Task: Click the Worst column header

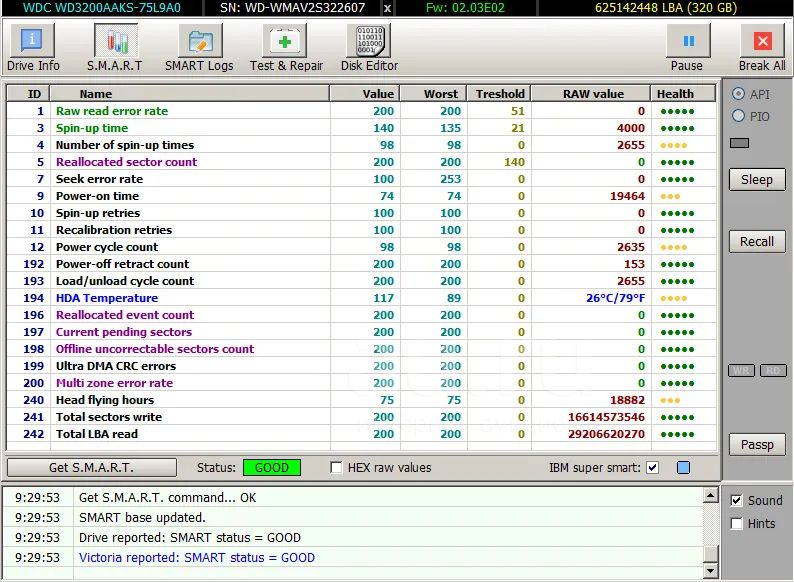Action: point(433,94)
